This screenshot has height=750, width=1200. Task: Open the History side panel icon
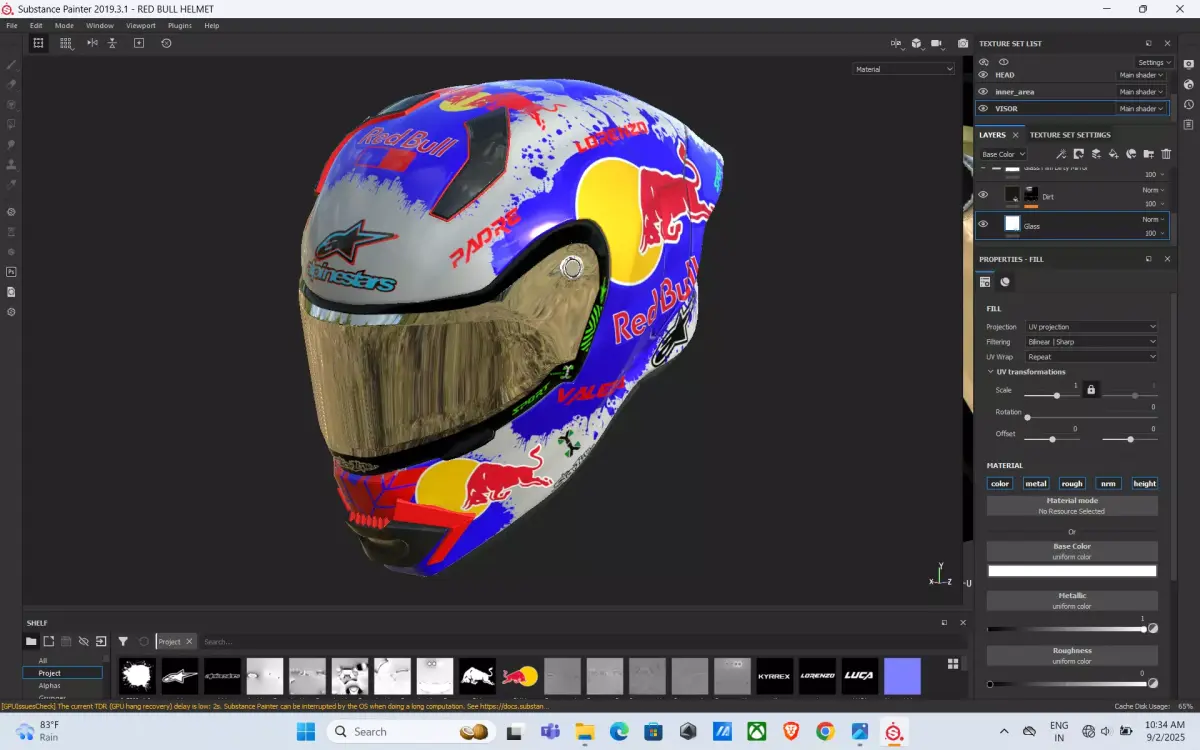1188,104
